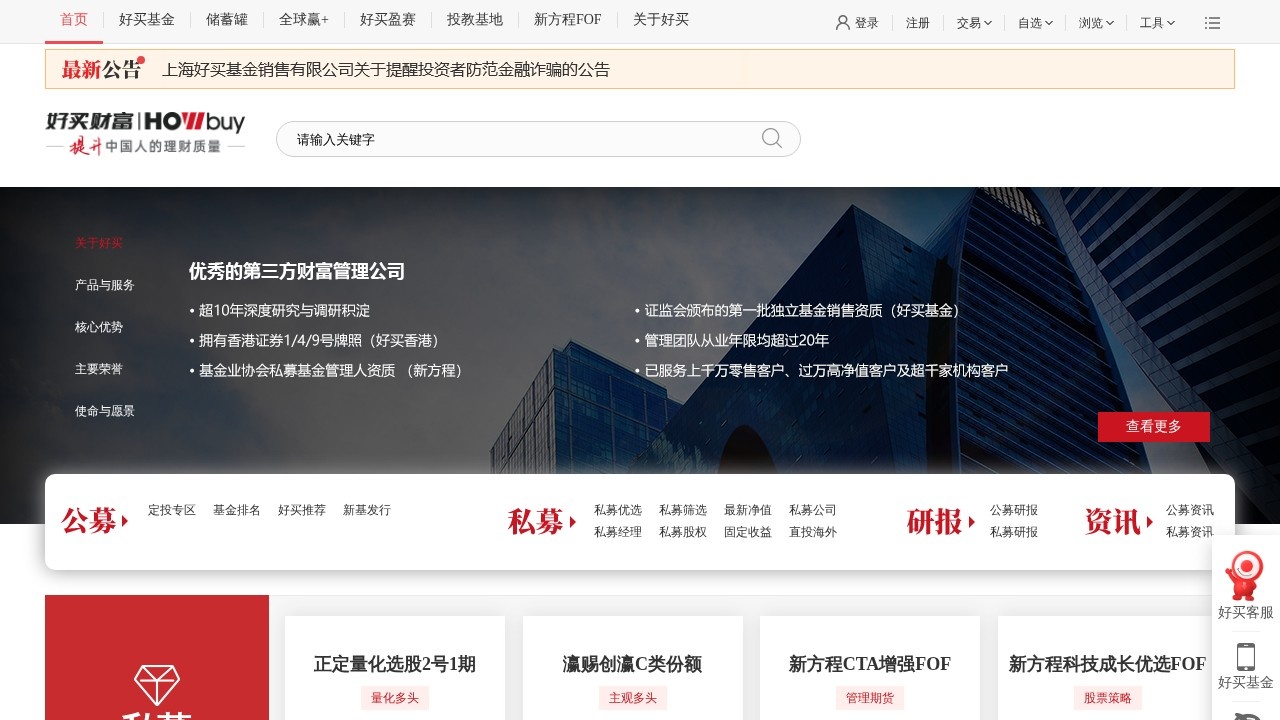This screenshot has height=720, width=1280.
Task: Expand the 研报 category arrow
Action: [x=971, y=522]
